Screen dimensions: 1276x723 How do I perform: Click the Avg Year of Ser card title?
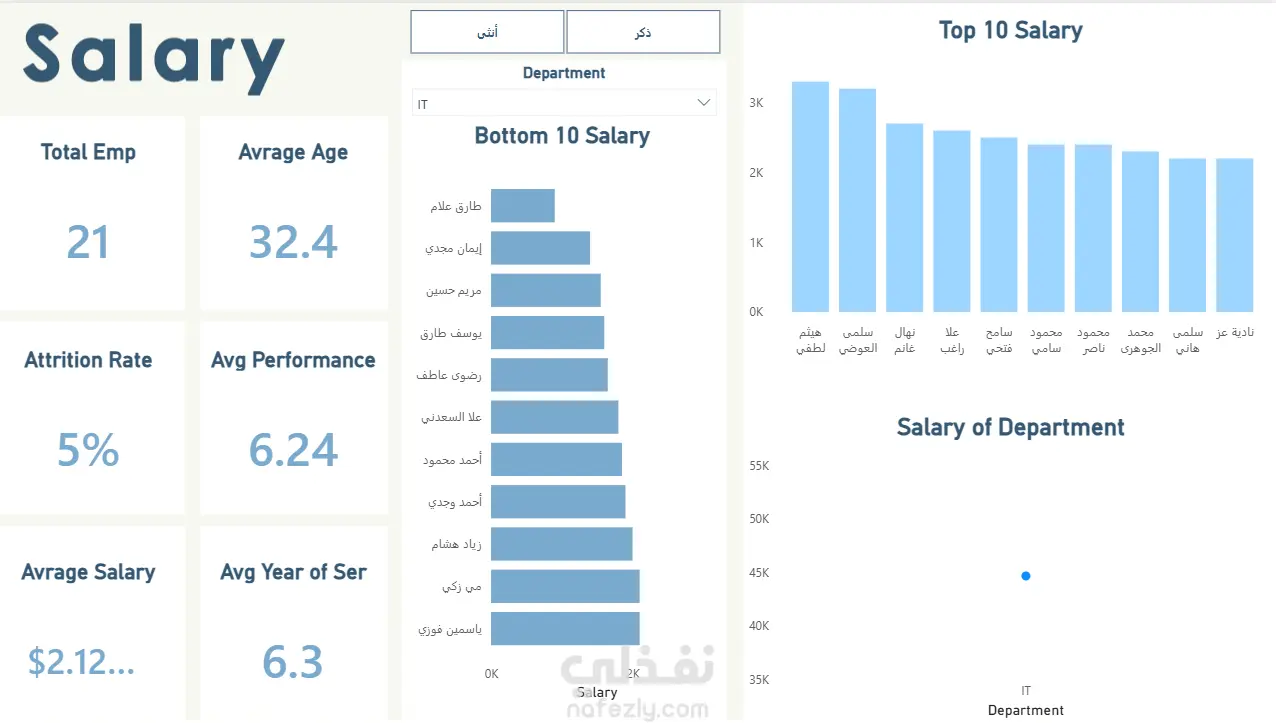(293, 572)
